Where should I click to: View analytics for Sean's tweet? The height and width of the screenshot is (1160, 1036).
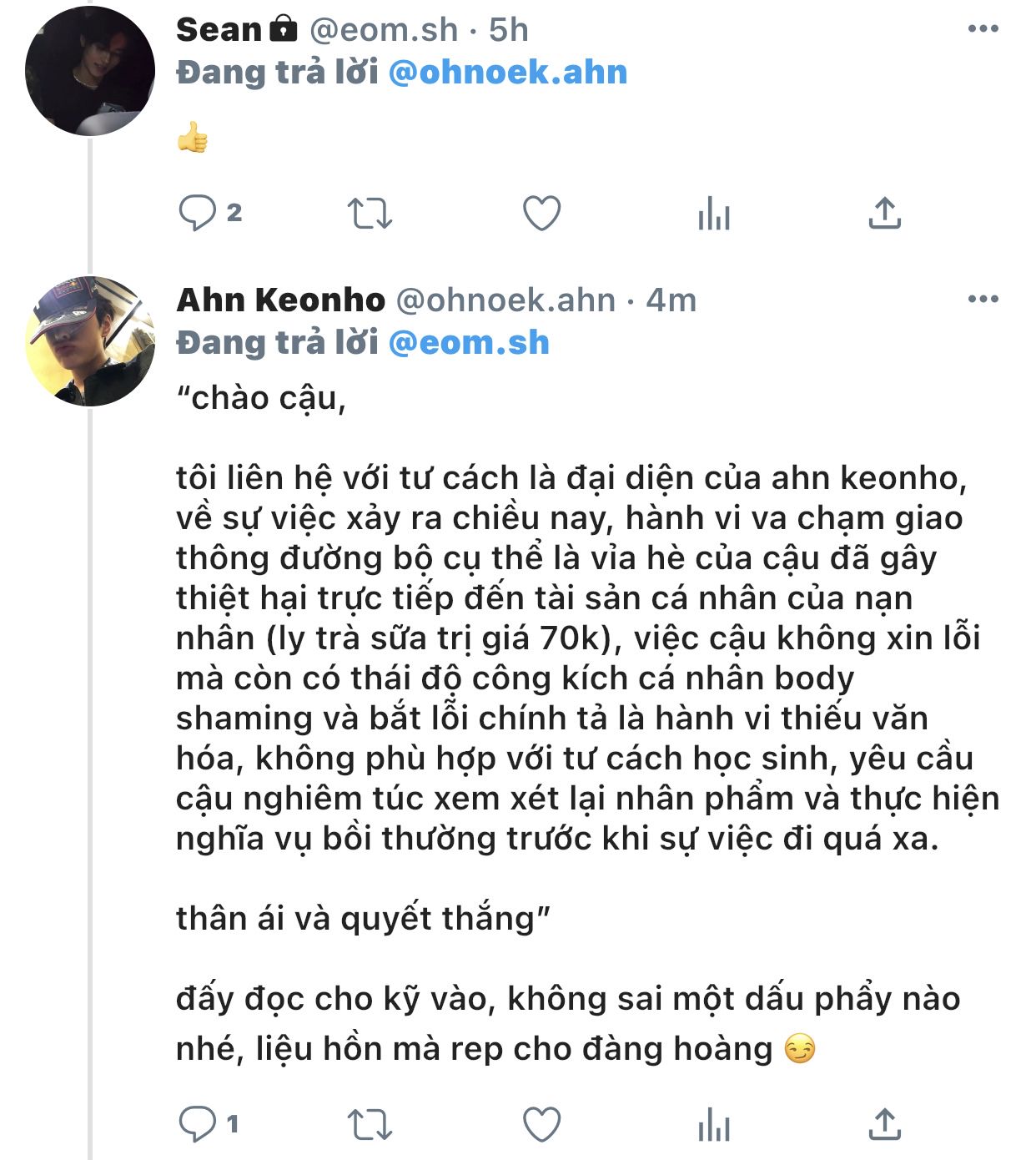coord(714,214)
